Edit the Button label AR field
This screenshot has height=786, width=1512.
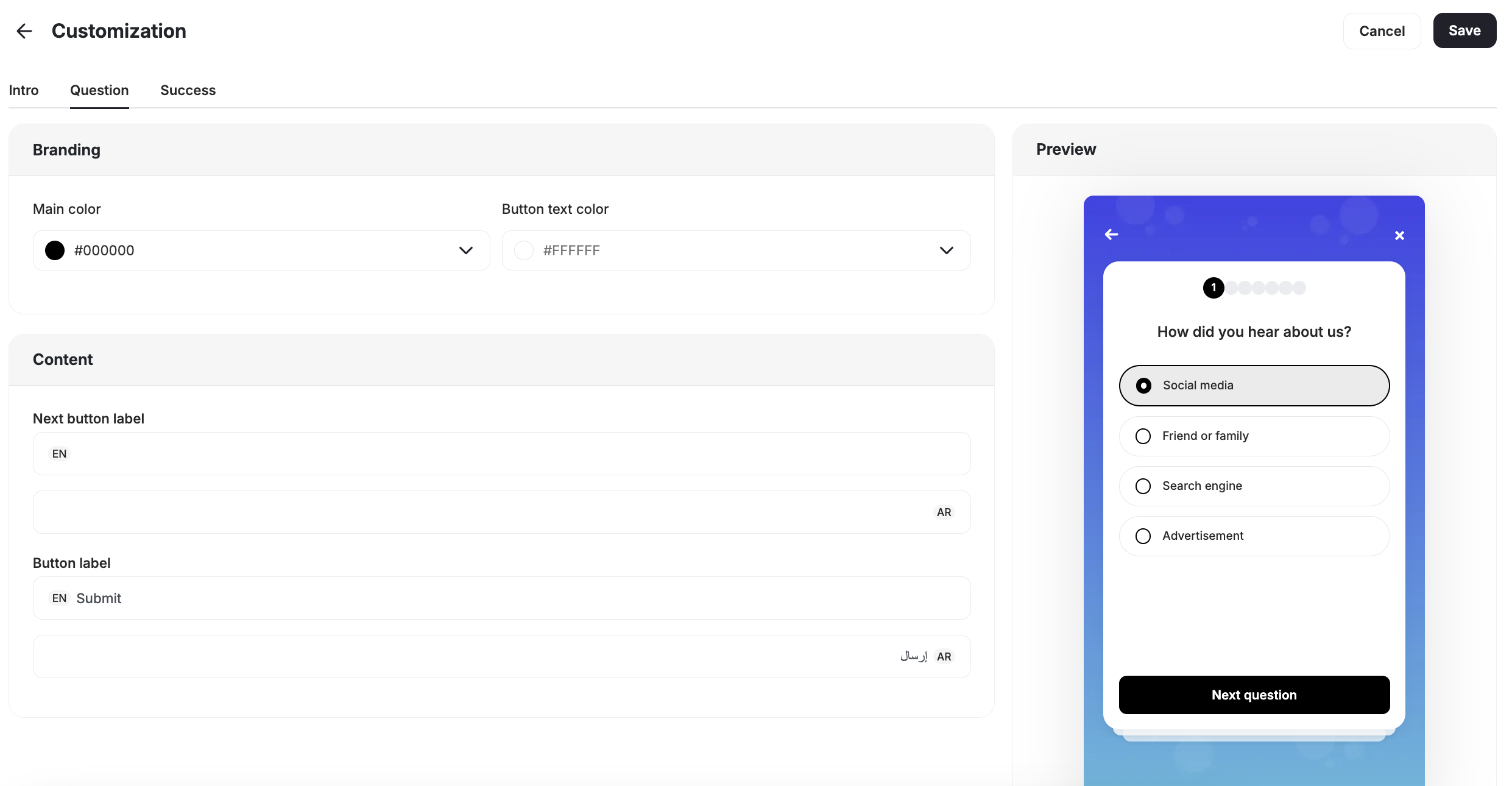click(501, 657)
